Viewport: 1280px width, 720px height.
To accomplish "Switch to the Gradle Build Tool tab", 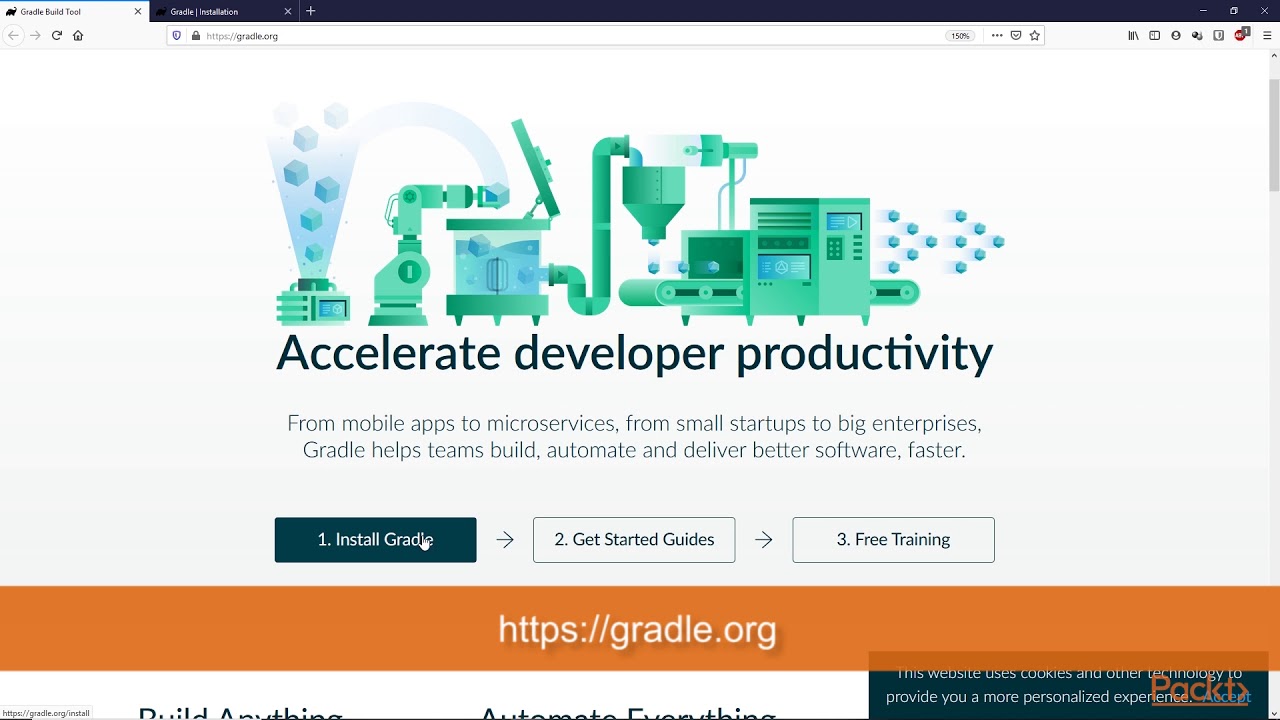I will (74, 11).
